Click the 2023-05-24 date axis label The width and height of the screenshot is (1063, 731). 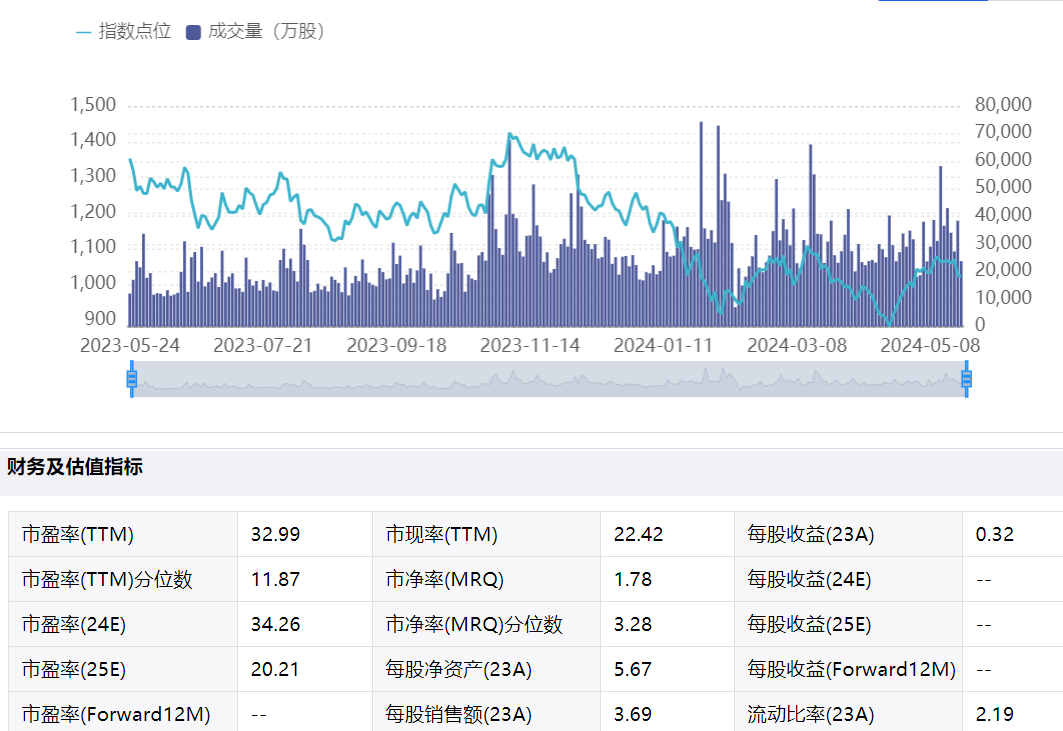point(130,345)
